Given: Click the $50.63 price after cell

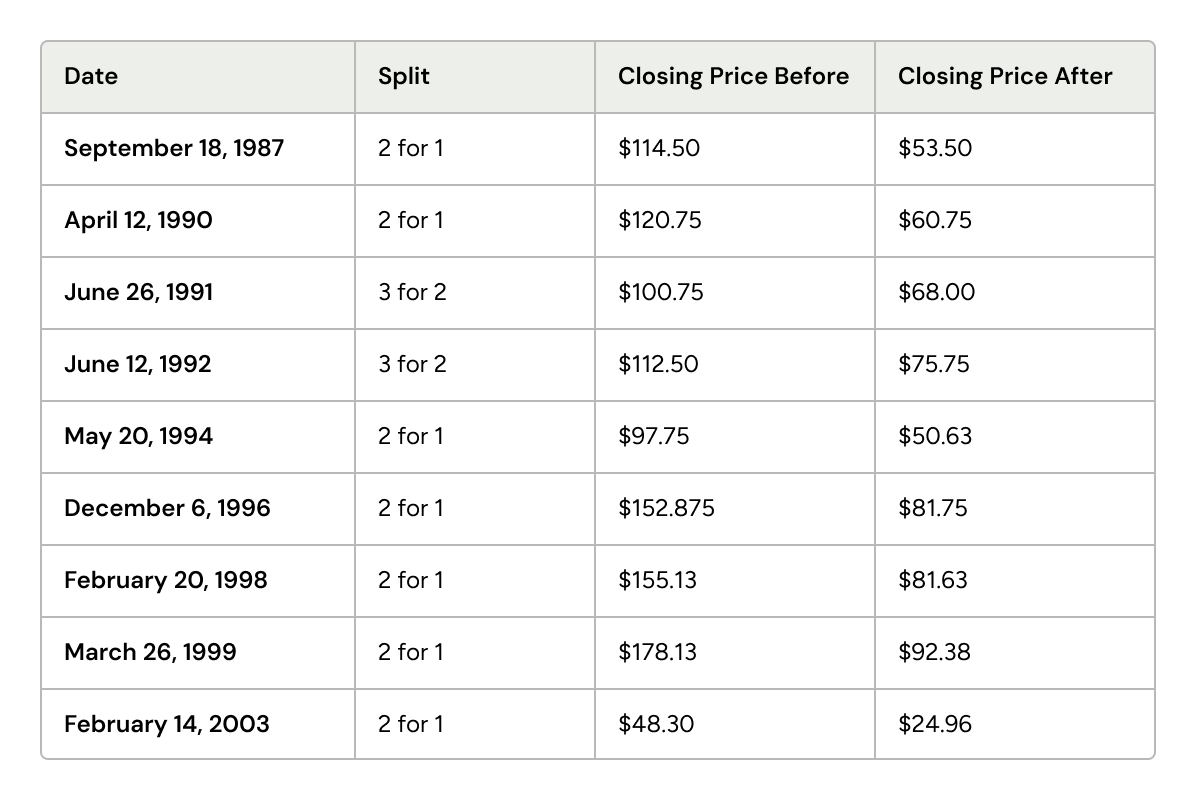Looking at the screenshot, I should click(934, 436).
